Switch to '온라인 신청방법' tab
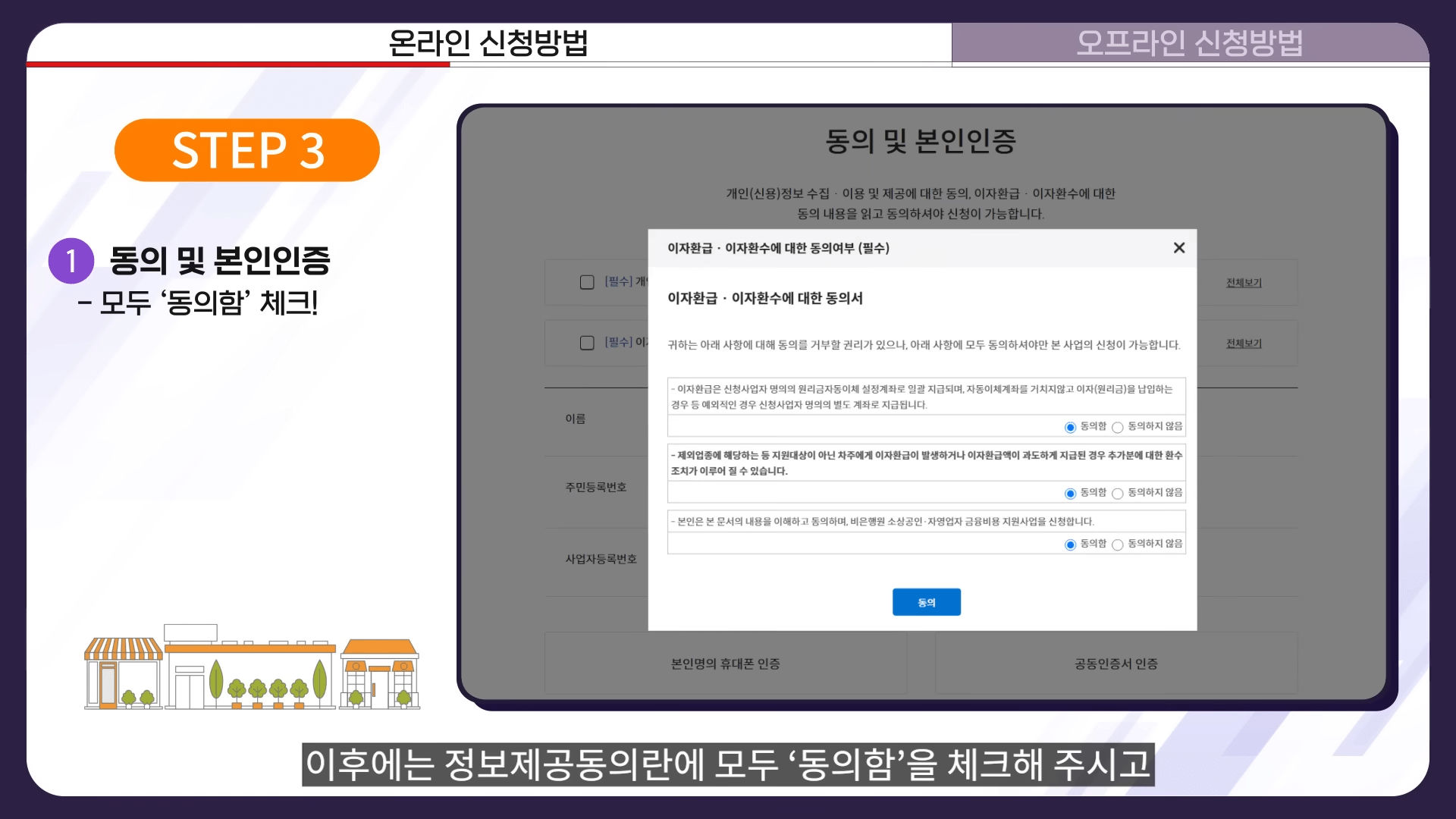 (x=488, y=43)
